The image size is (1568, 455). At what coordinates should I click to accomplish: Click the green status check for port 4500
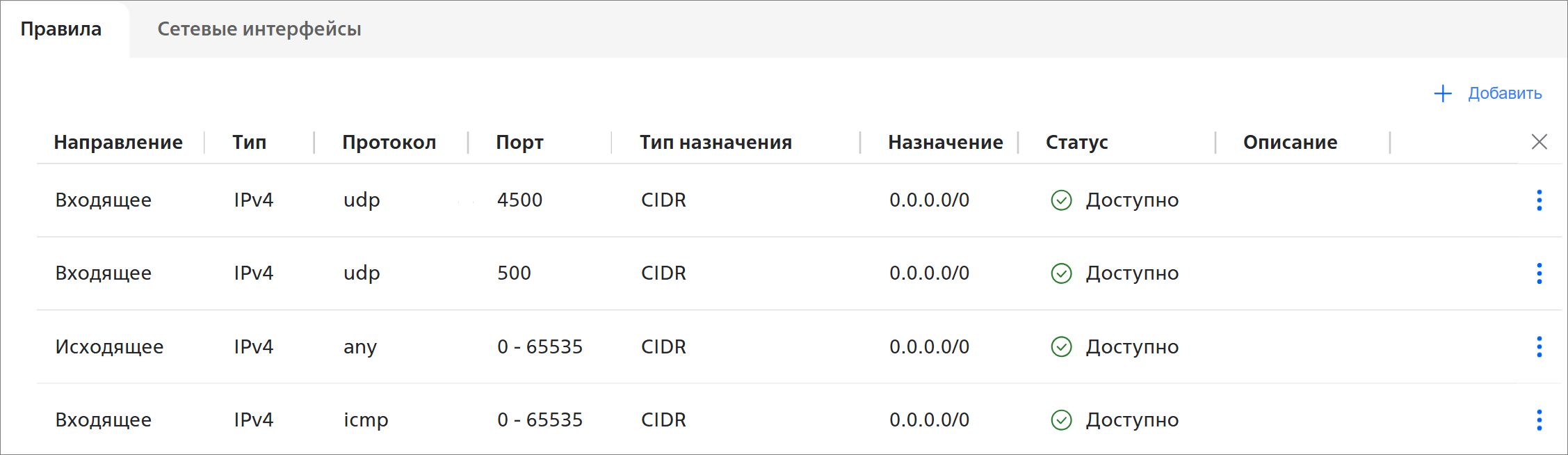point(1061,200)
